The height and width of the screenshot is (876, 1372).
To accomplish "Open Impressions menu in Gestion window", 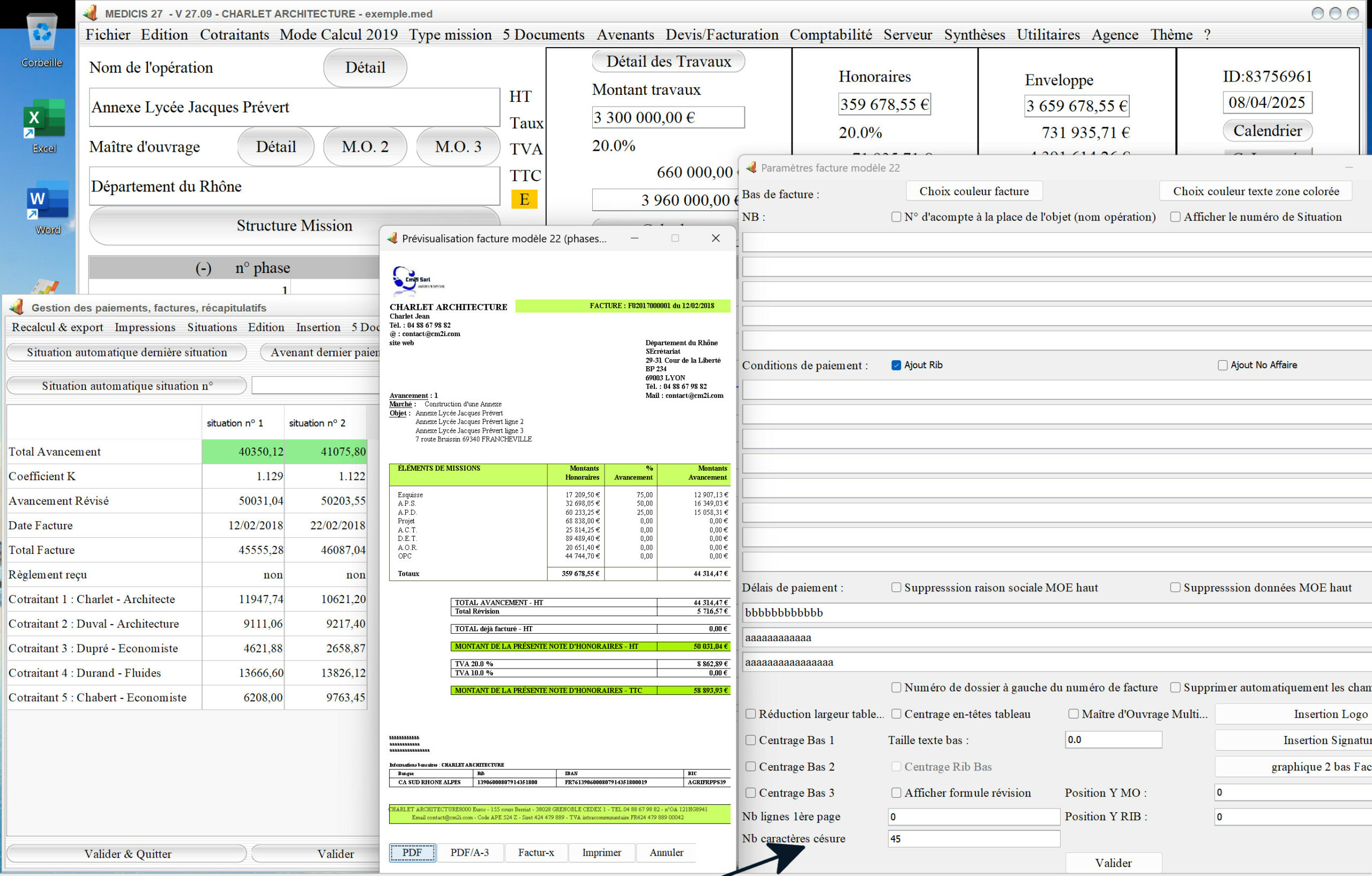I will pos(145,327).
